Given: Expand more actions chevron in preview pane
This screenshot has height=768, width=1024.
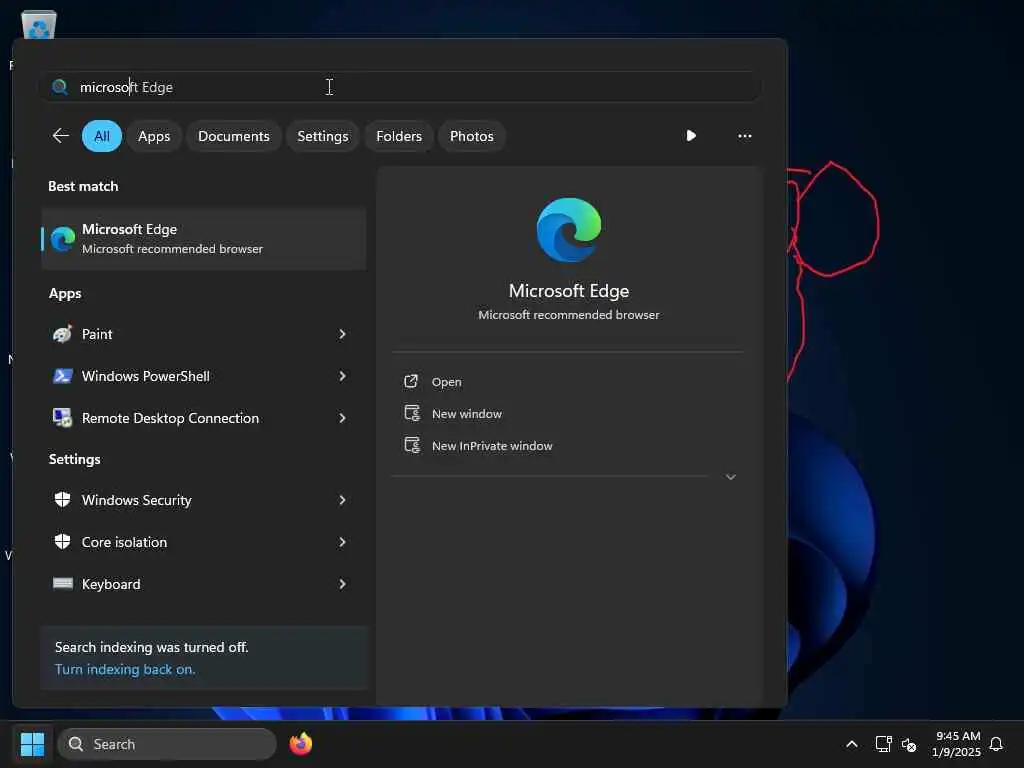Looking at the screenshot, I should pyautogui.click(x=731, y=477).
